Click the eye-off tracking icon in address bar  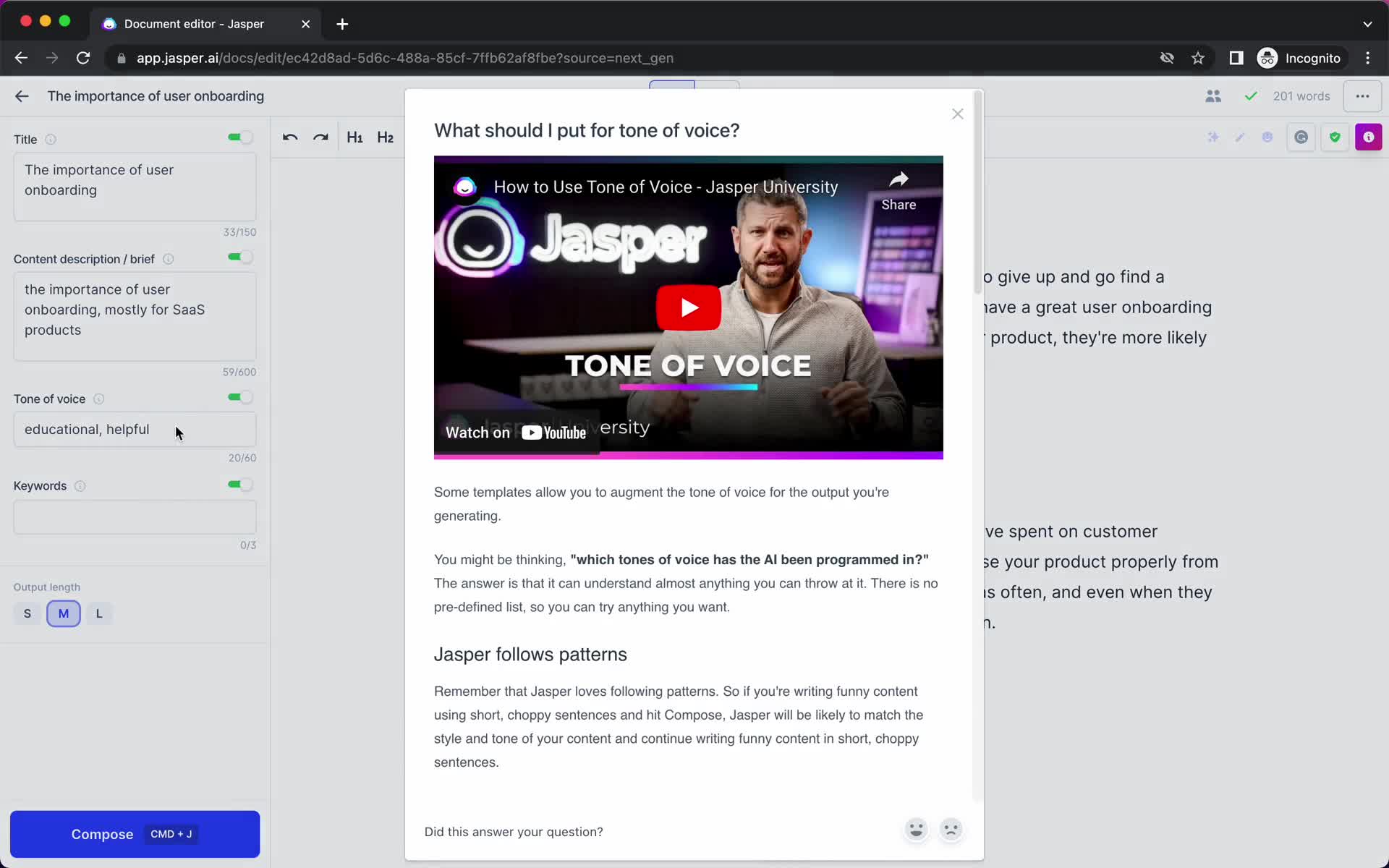click(1167, 58)
